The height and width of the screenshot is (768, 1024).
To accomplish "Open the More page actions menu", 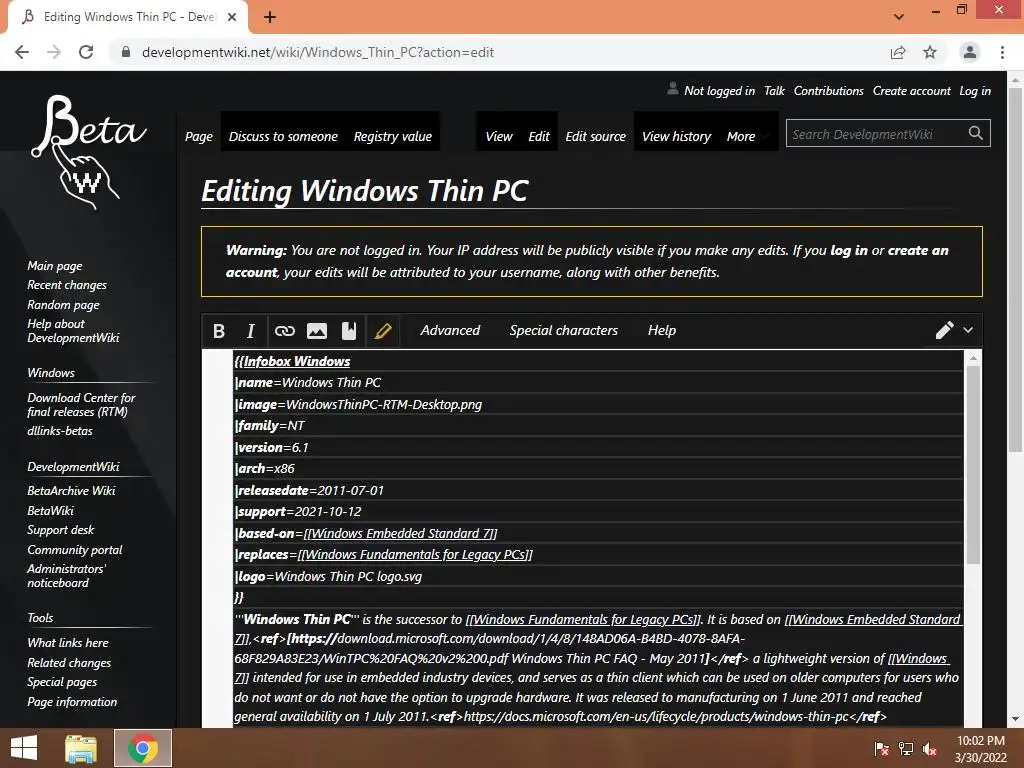I will (741, 136).
